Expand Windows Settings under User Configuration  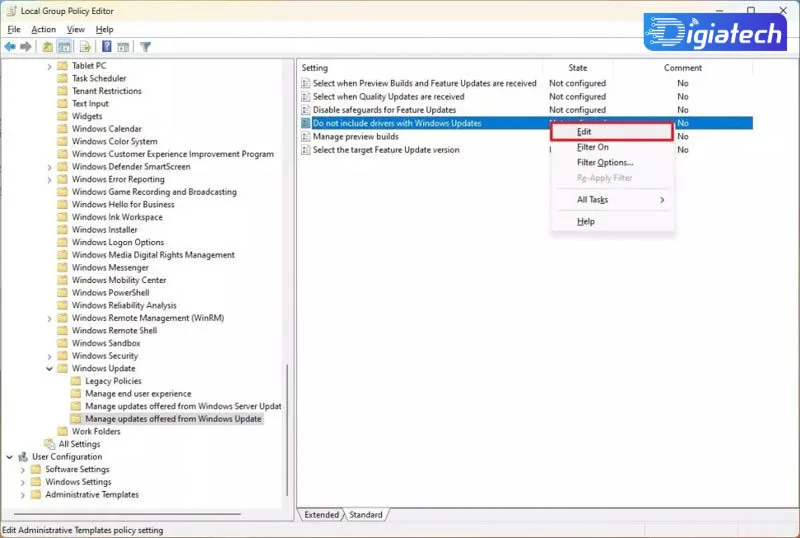[22, 482]
